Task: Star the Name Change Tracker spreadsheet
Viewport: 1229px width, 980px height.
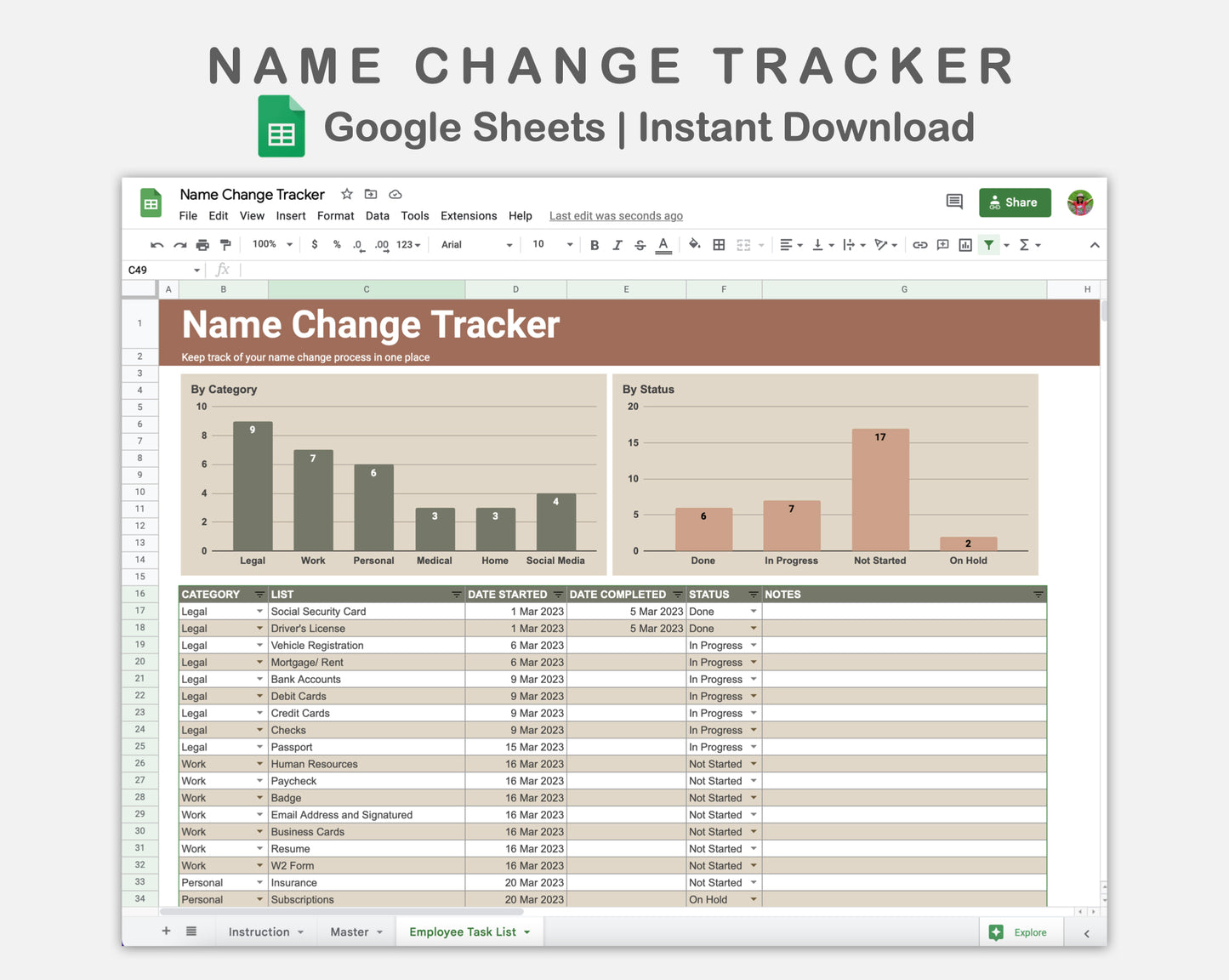Action: tap(346, 194)
